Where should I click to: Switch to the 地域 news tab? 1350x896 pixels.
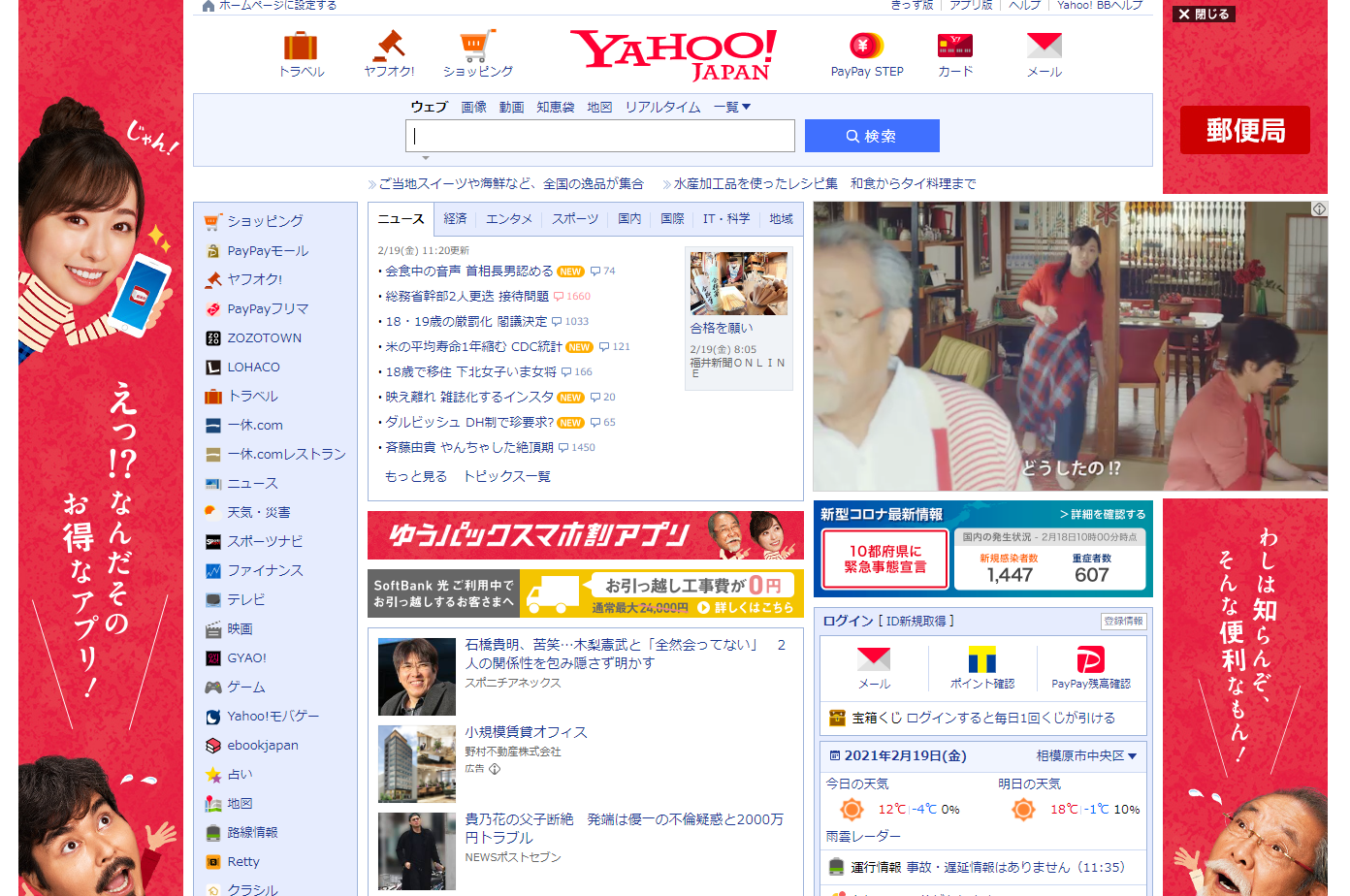[x=781, y=219]
